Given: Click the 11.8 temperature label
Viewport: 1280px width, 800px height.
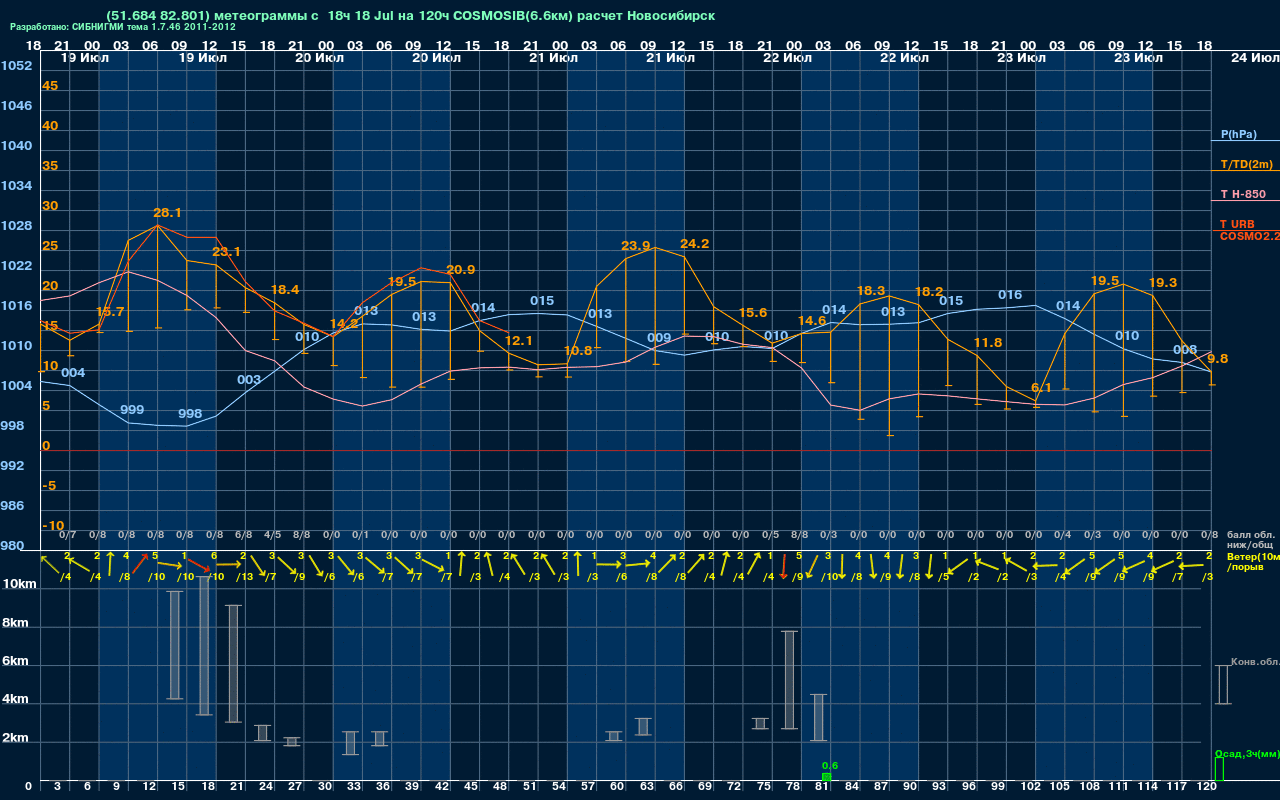Looking at the screenshot, I should click(988, 343).
